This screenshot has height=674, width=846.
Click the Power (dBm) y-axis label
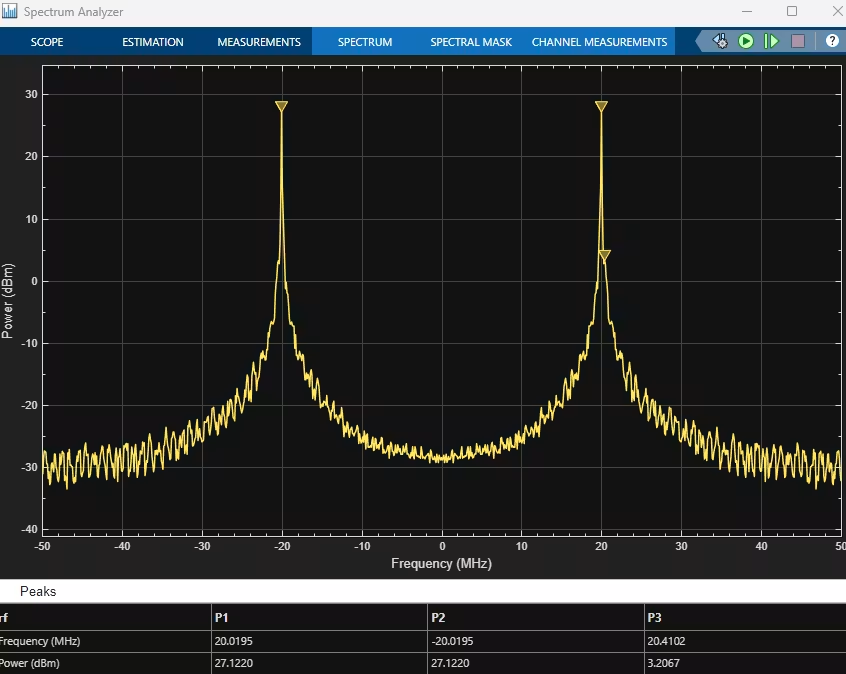[8, 301]
